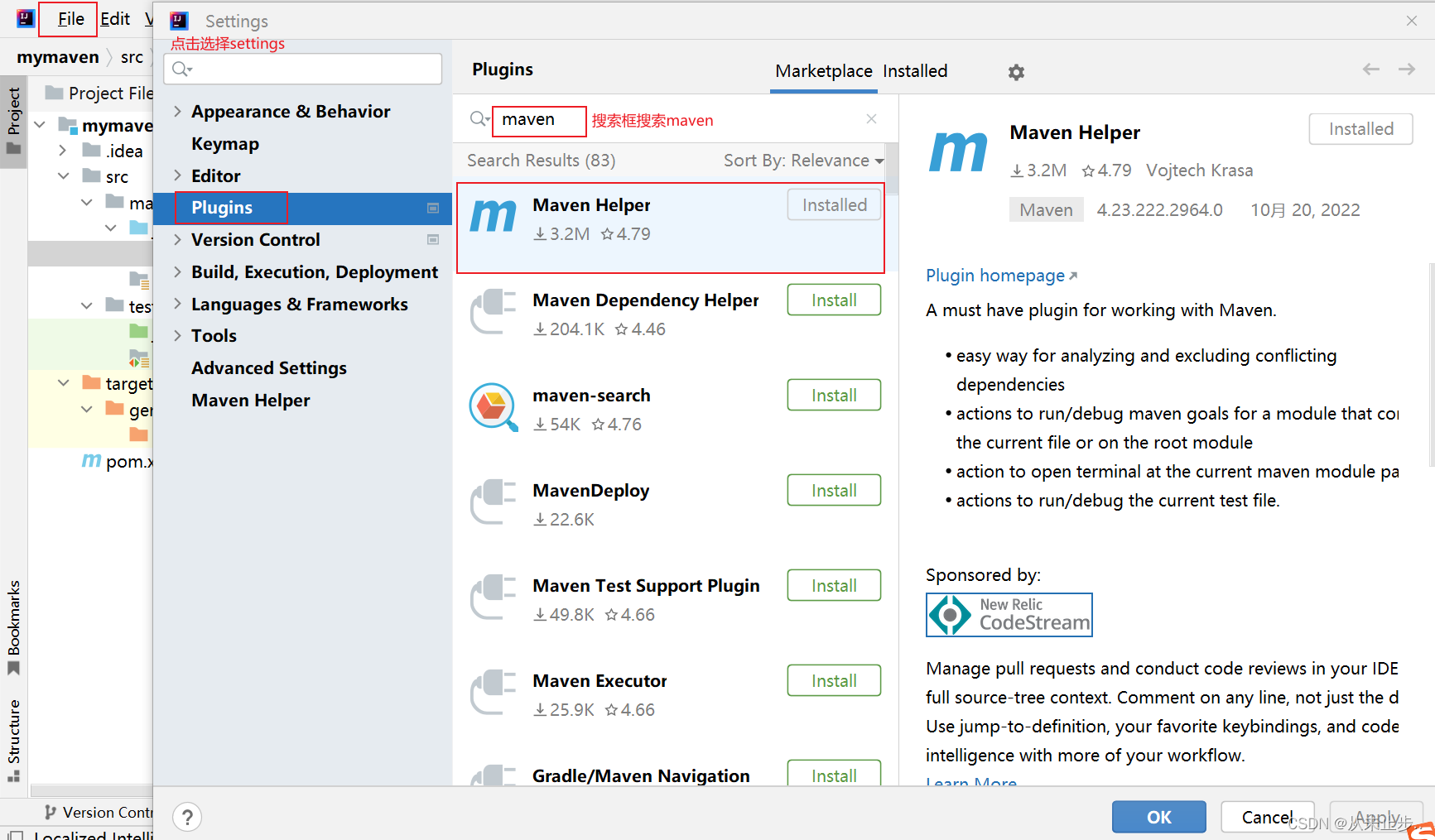Open the plugins gear settings icon
The image size is (1435, 840).
point(1016,72)
